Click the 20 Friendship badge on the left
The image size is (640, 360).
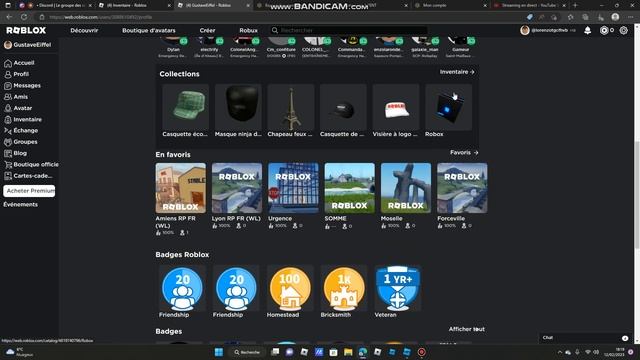(x=182, y=289)
